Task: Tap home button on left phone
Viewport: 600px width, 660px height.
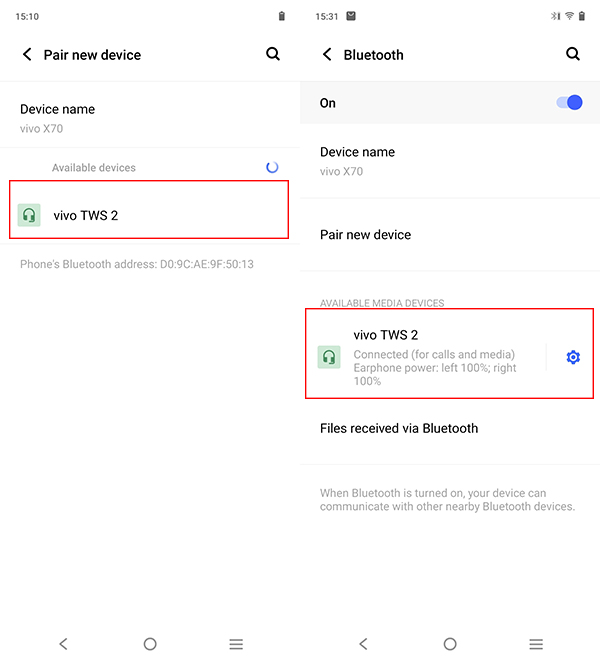Action: (x=150, y=644)
